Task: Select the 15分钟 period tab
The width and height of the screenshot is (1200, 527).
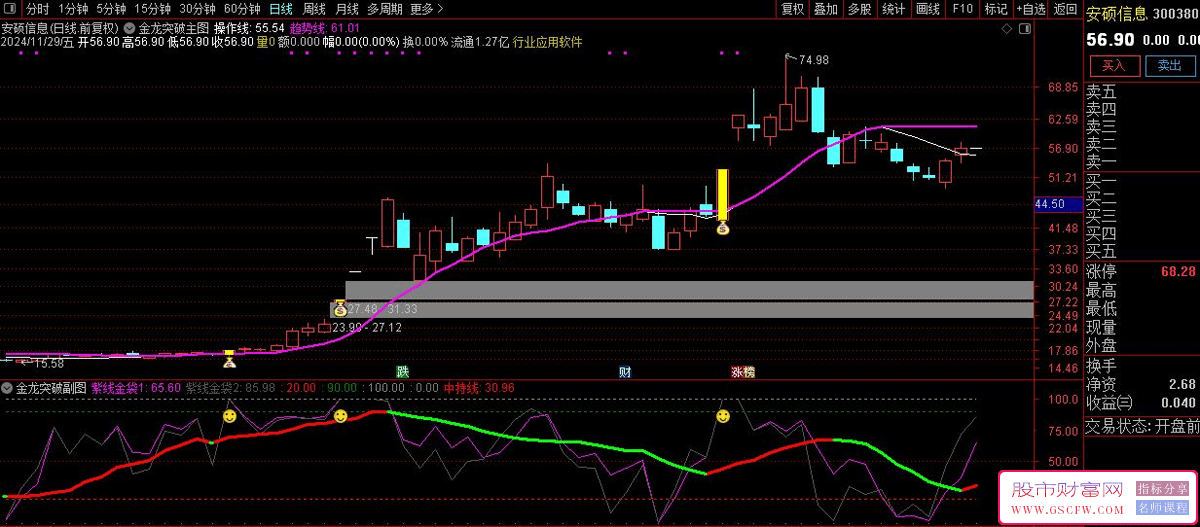Action: [x=152, y=9]
